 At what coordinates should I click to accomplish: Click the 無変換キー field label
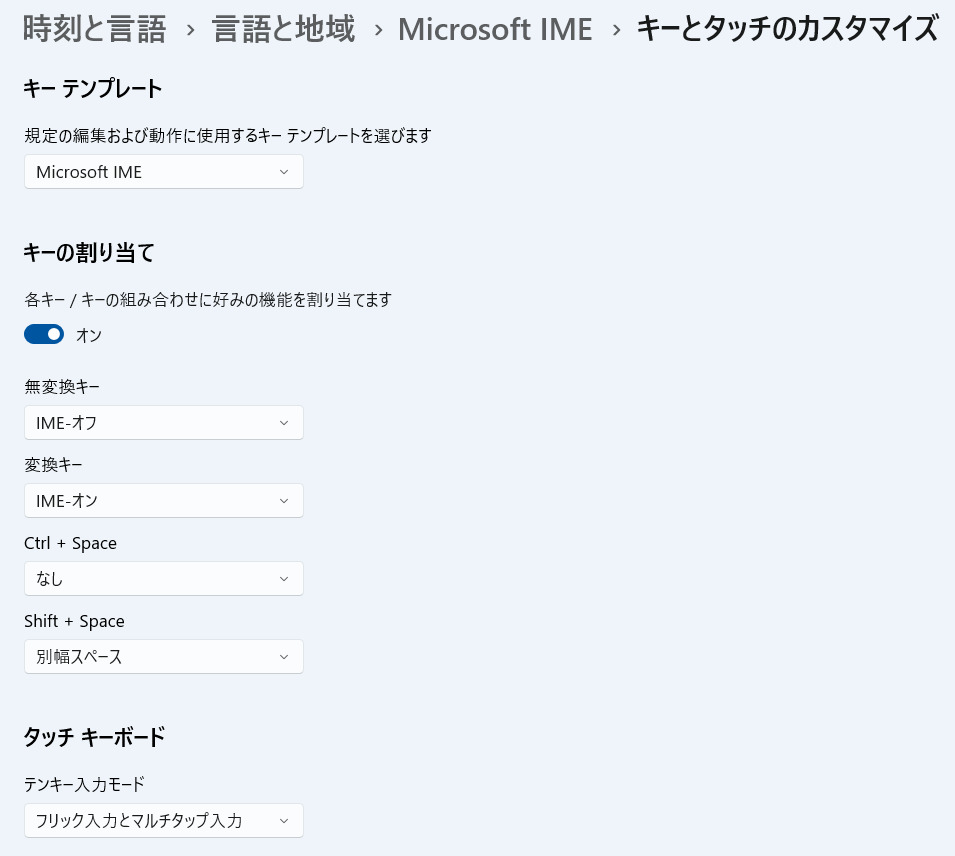click(62, 386)
